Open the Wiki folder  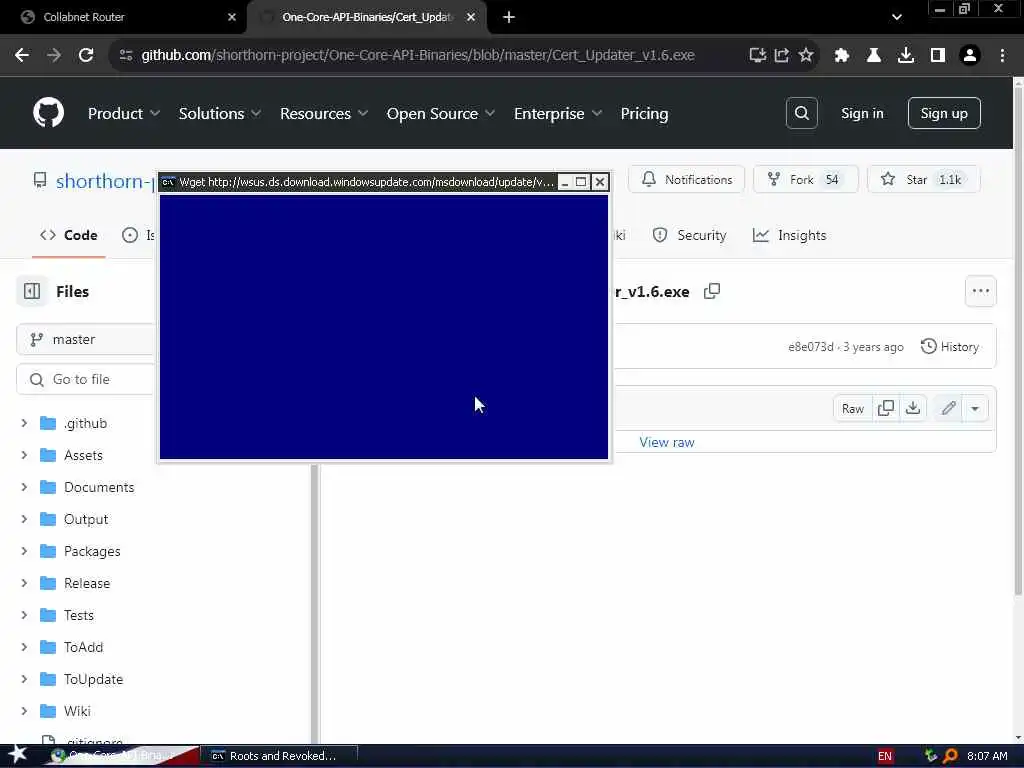click(77, 711)
